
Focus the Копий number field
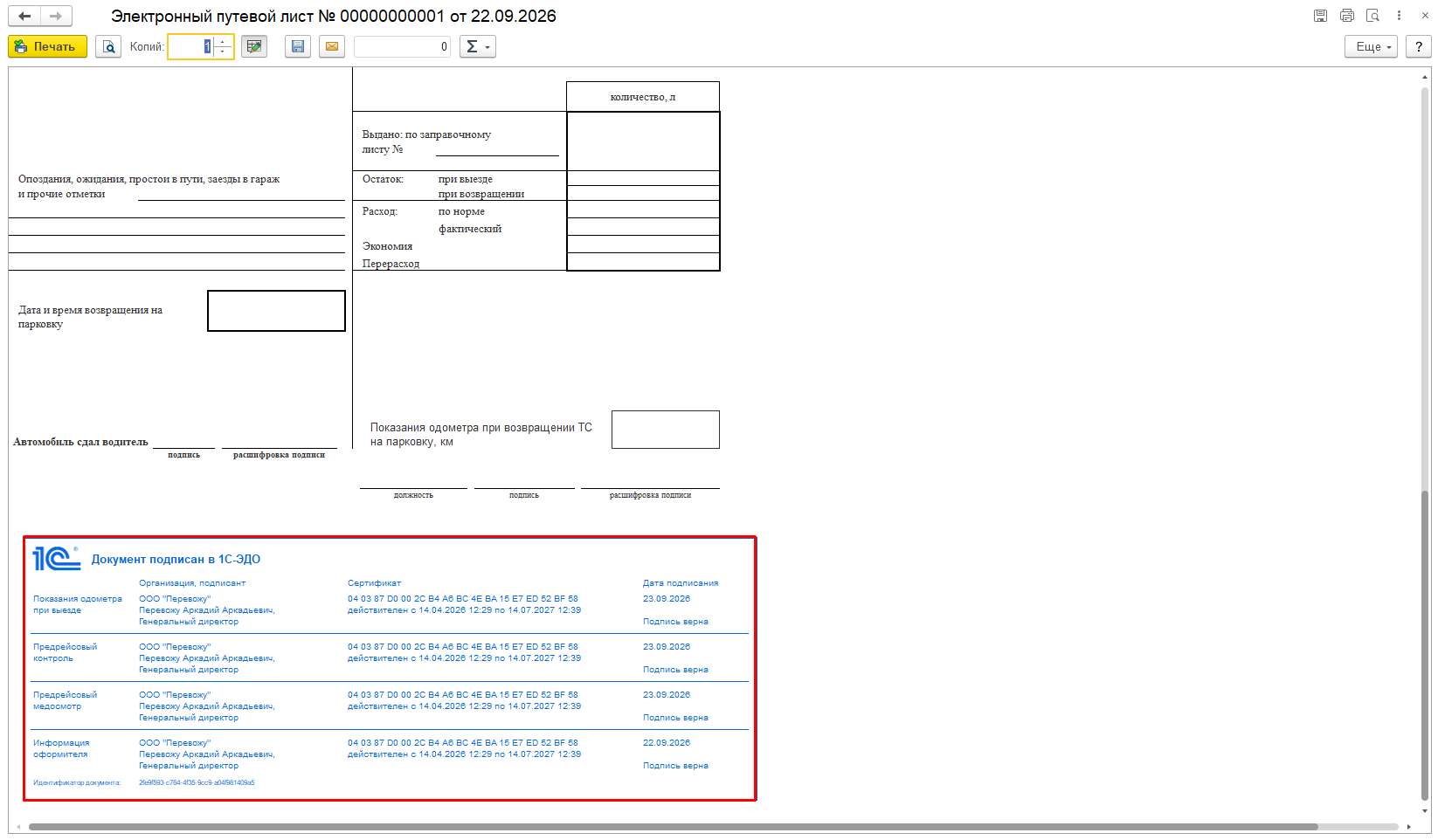[x=191, y=46]
